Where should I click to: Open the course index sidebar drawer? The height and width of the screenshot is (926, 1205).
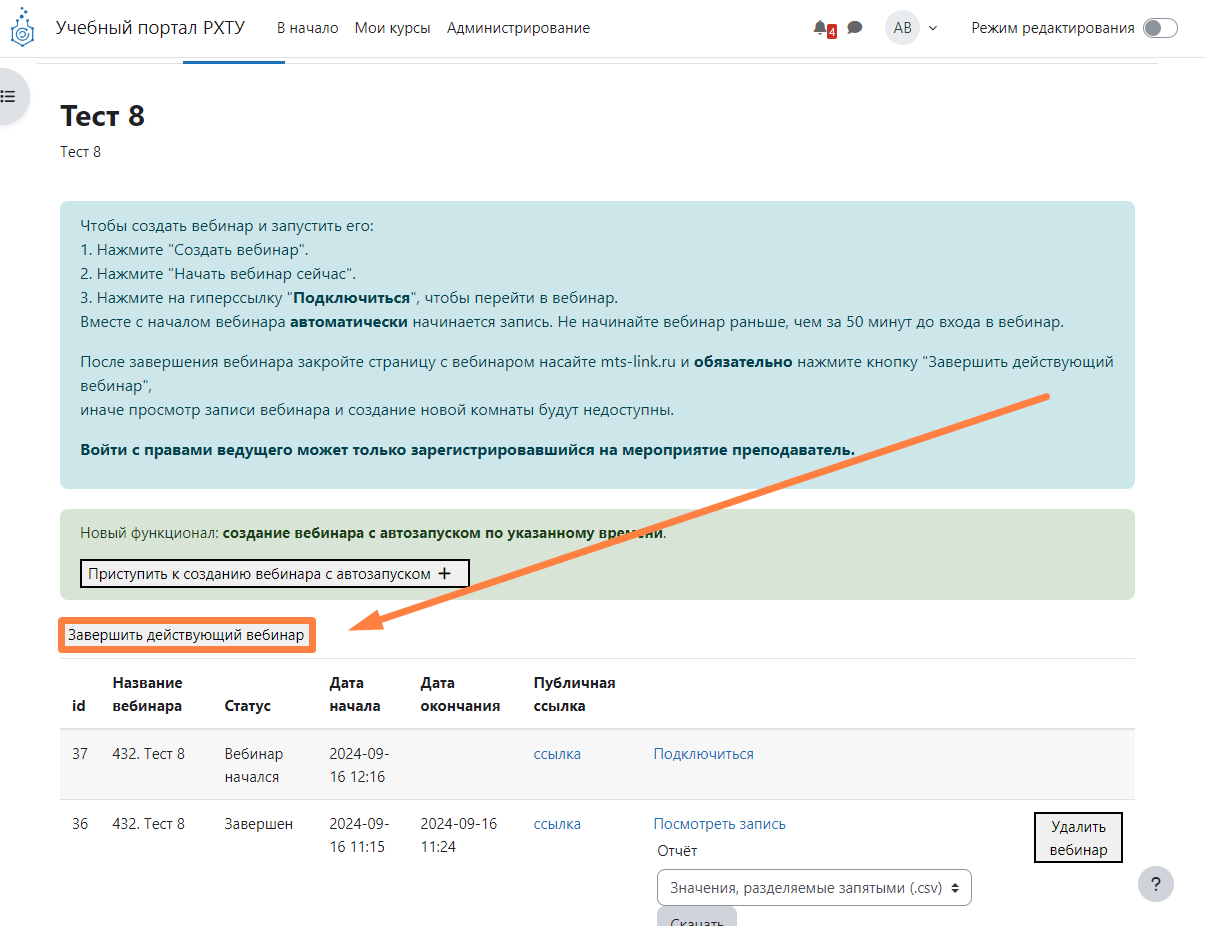point(10,97)
